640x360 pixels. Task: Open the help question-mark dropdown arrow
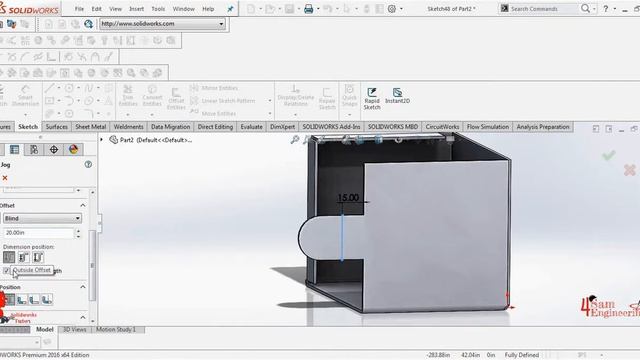pos(615,9)
